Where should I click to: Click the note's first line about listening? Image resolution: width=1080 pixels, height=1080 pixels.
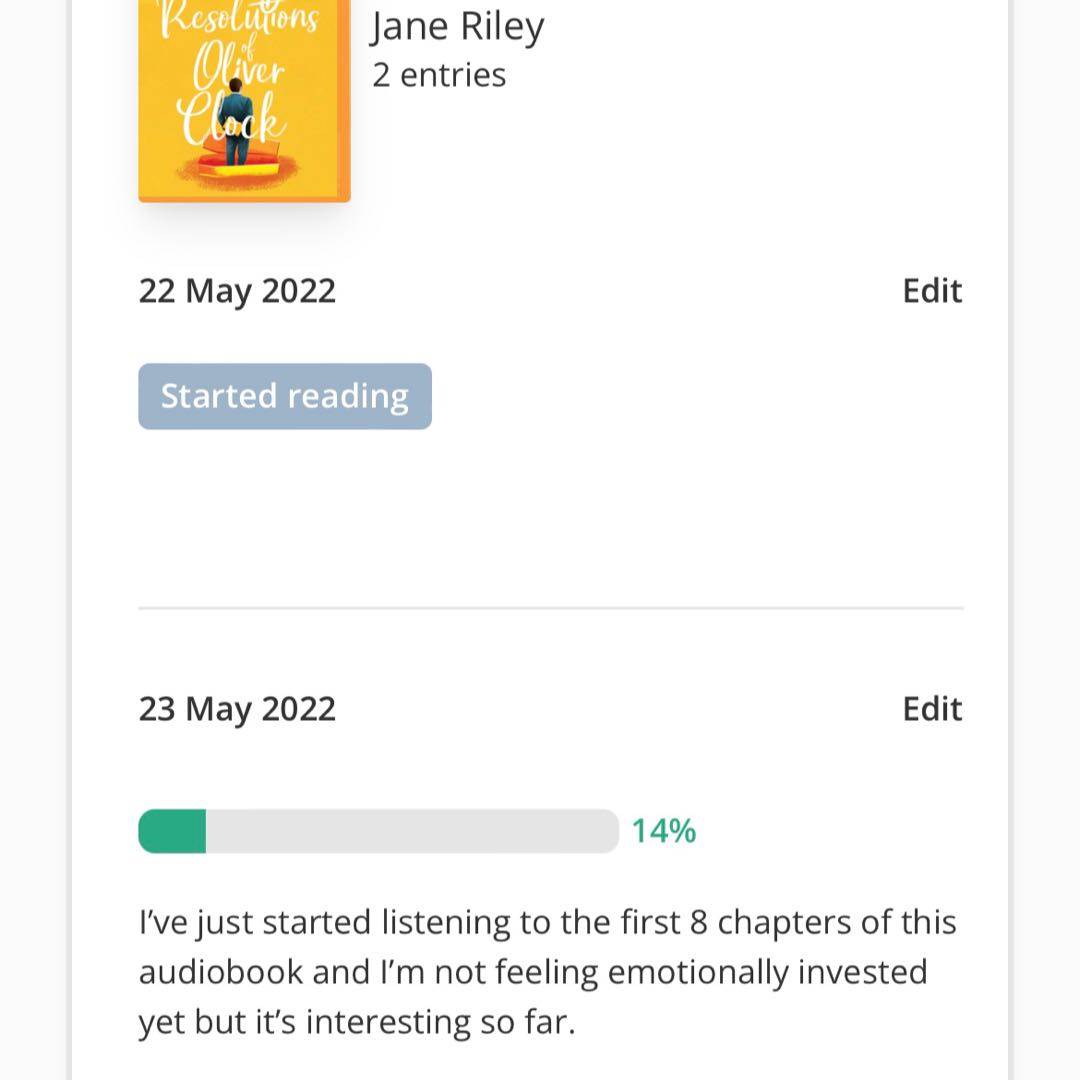click(x=547, y=922)
